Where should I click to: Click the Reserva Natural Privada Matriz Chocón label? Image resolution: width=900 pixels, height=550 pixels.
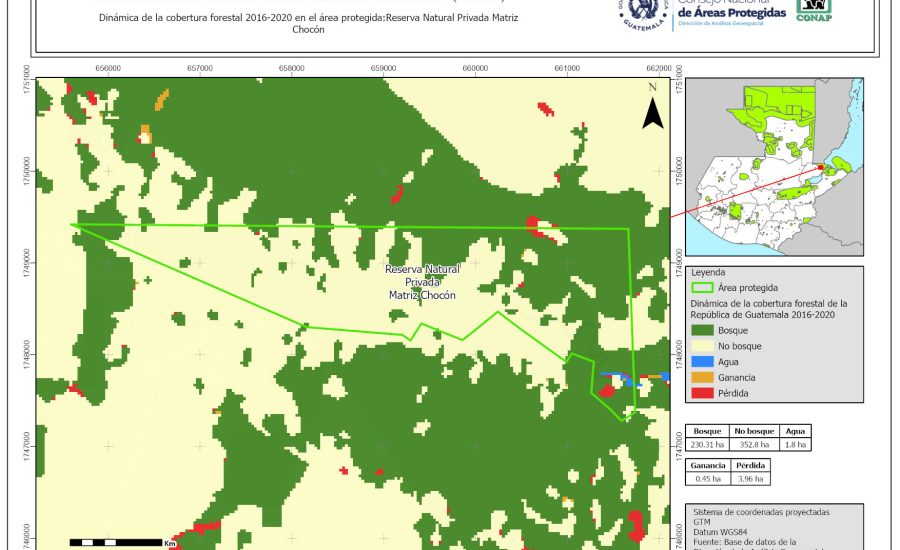[x=421, y=283]
